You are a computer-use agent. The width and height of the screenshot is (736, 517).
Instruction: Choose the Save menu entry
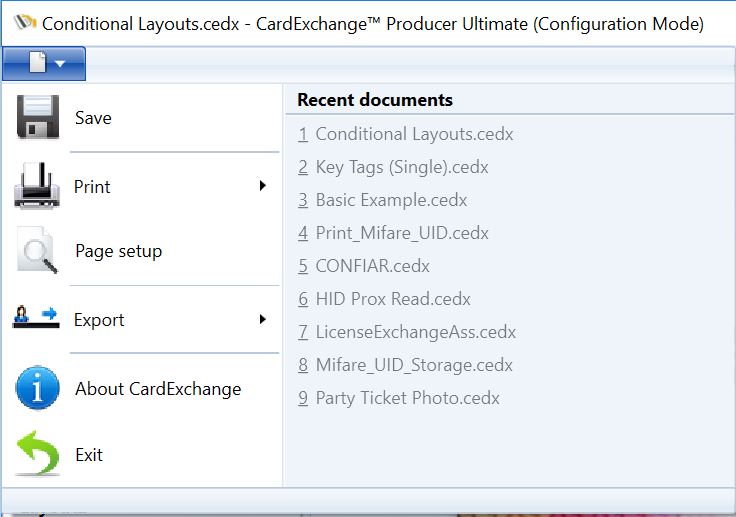point(93,118)
